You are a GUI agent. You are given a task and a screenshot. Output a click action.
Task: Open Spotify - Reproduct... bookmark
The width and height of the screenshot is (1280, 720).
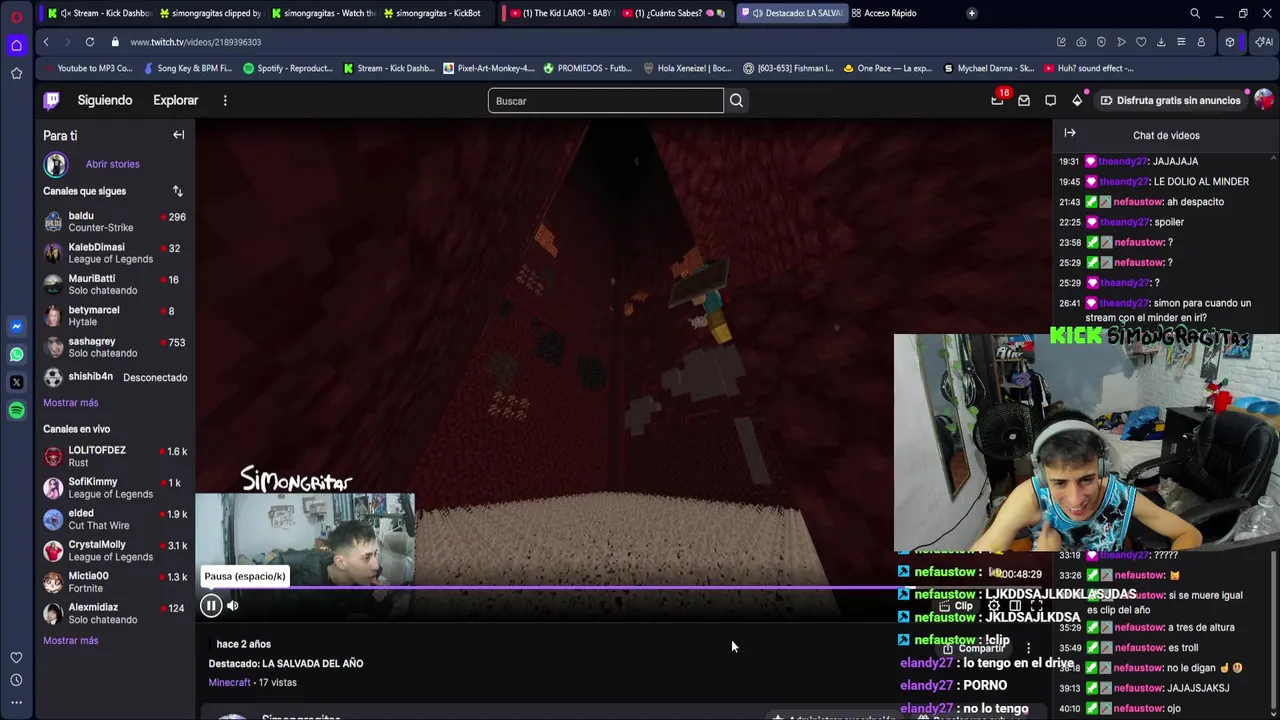(287, 68)
